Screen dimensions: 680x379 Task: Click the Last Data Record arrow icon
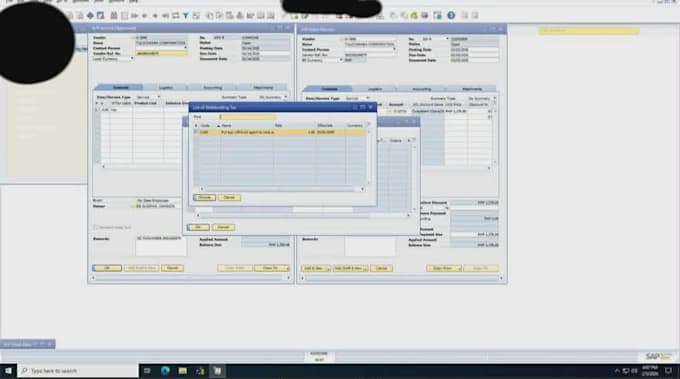(x=165, y=16)
